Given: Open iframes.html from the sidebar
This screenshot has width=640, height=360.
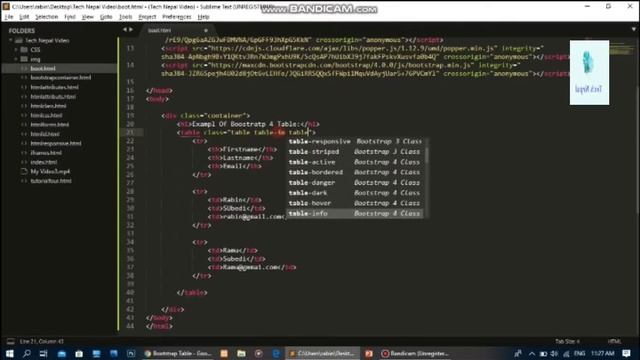Looking at the screenshot, I should coord(46,153).
